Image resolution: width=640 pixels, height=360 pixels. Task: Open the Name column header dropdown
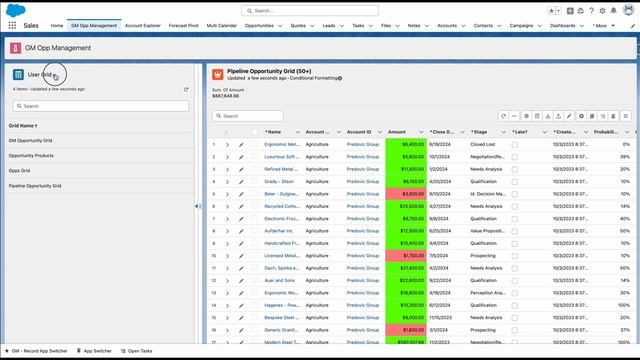297,132
